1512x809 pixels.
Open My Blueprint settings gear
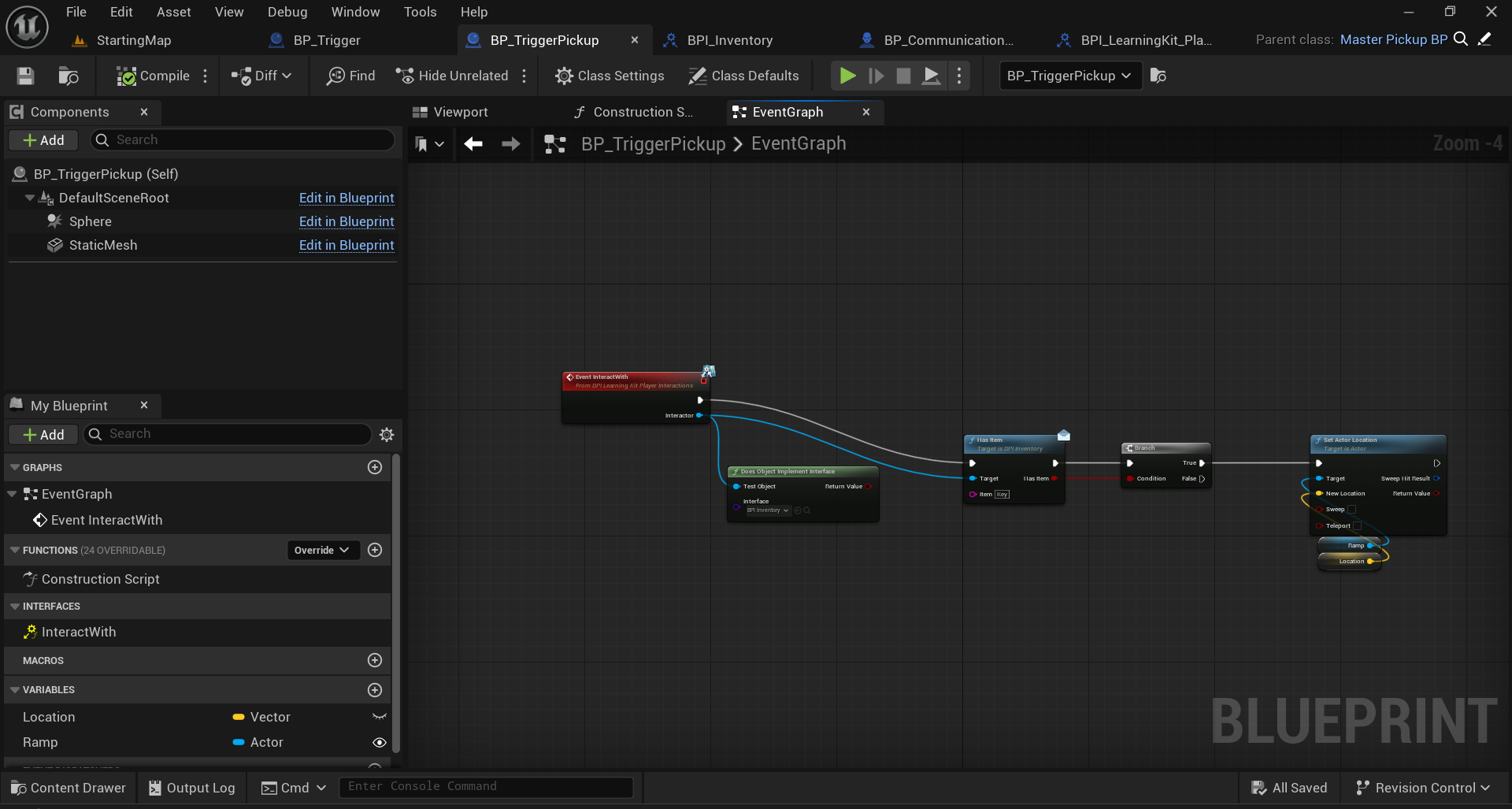click(387, 434)
